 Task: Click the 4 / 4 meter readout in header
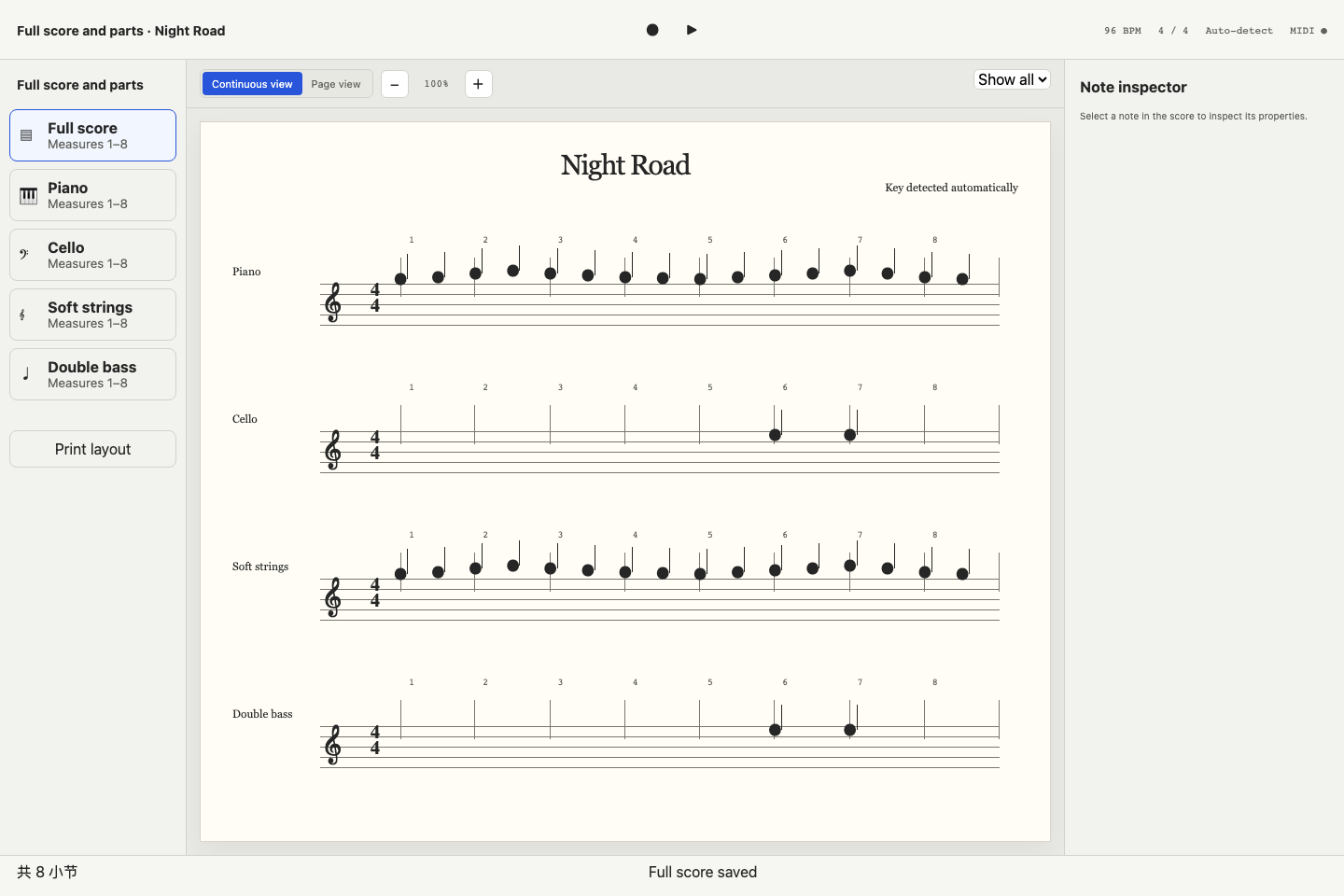point(1173,31)
